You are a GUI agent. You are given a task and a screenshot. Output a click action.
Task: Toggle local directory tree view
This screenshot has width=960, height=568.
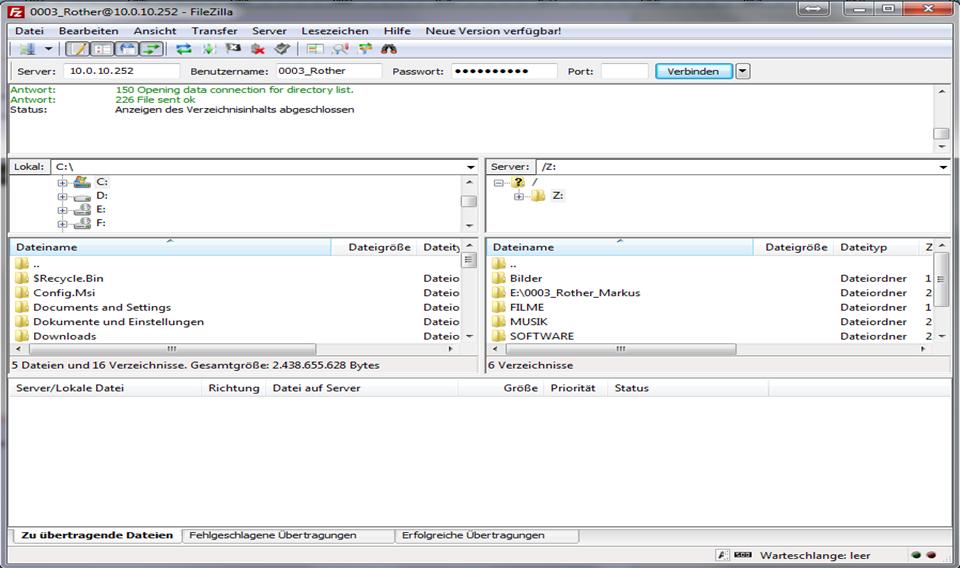pos(102,48)
